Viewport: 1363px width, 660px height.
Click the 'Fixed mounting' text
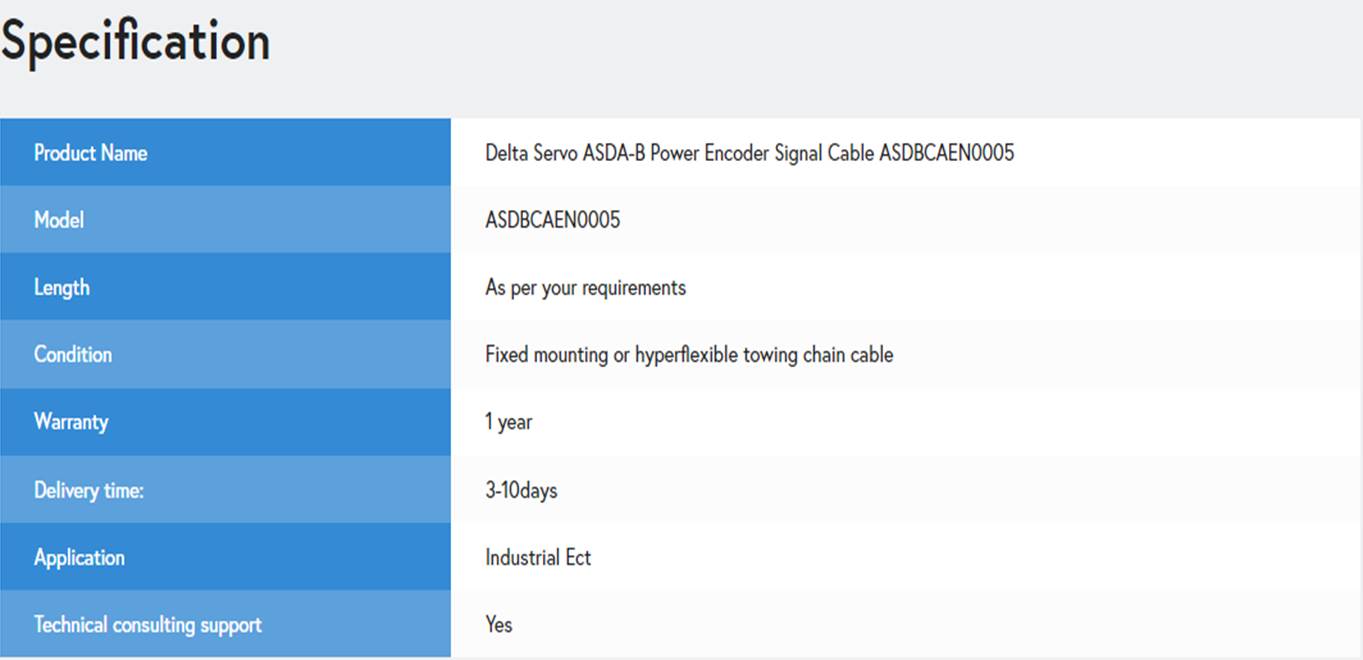pos(547,354)
